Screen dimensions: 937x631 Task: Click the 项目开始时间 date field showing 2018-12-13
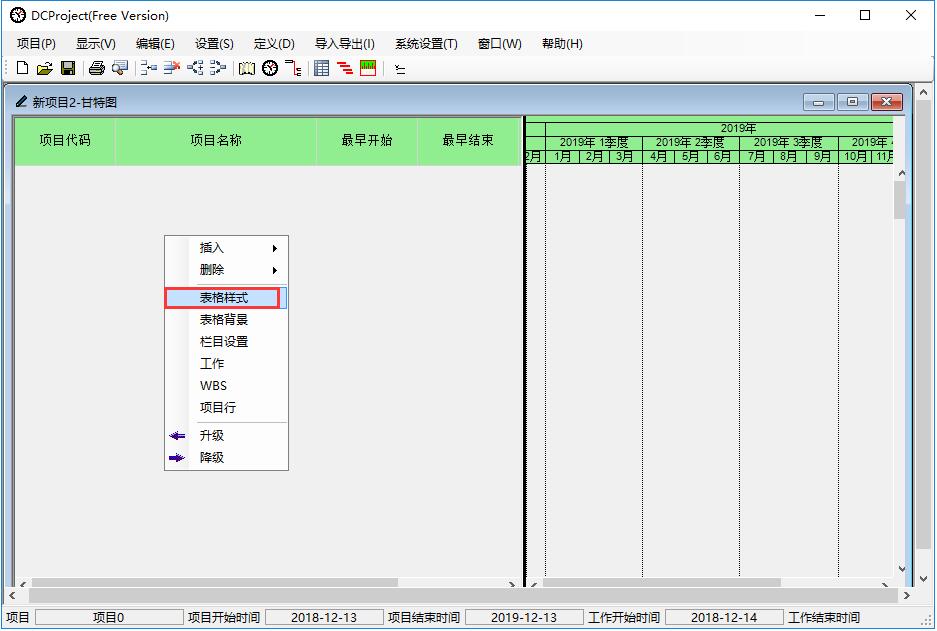coord(324,616)
